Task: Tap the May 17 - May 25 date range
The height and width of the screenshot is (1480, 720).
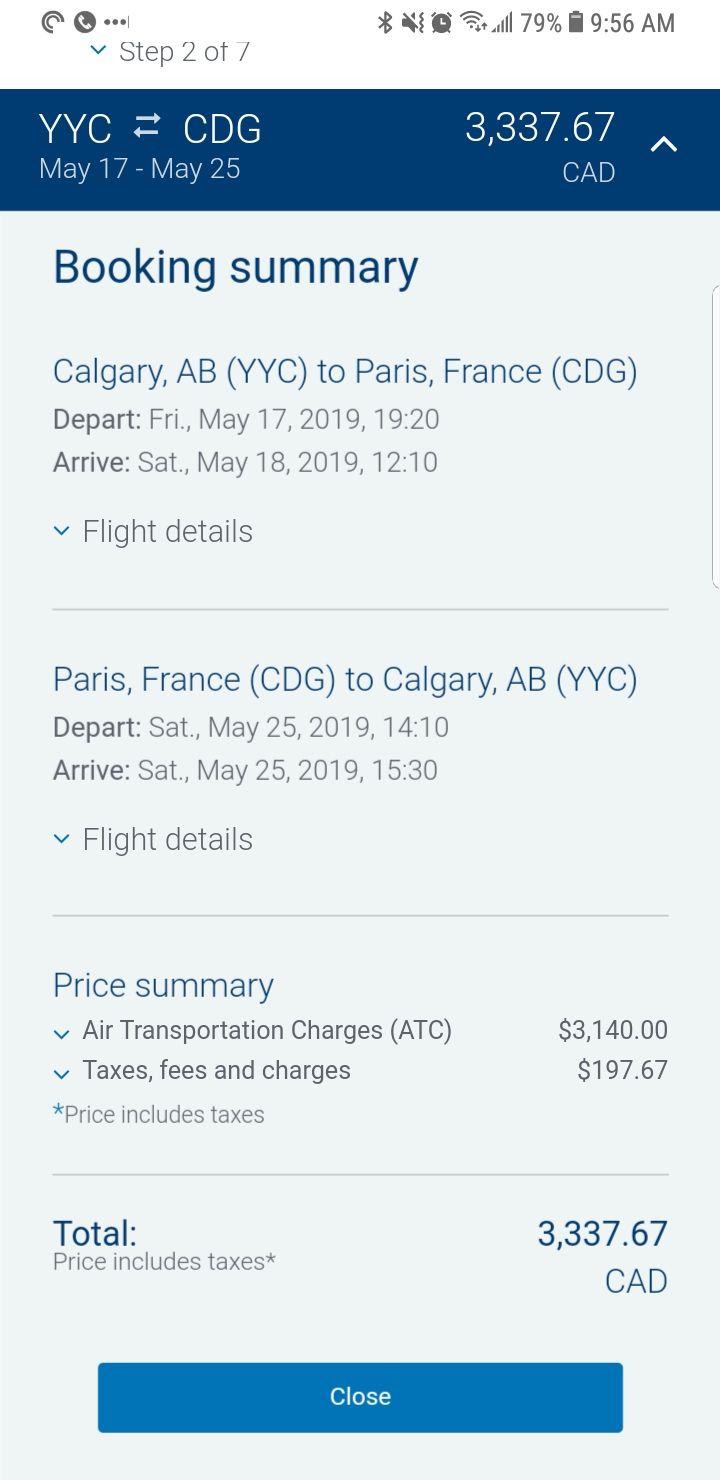Action: [x=140, y=168]
